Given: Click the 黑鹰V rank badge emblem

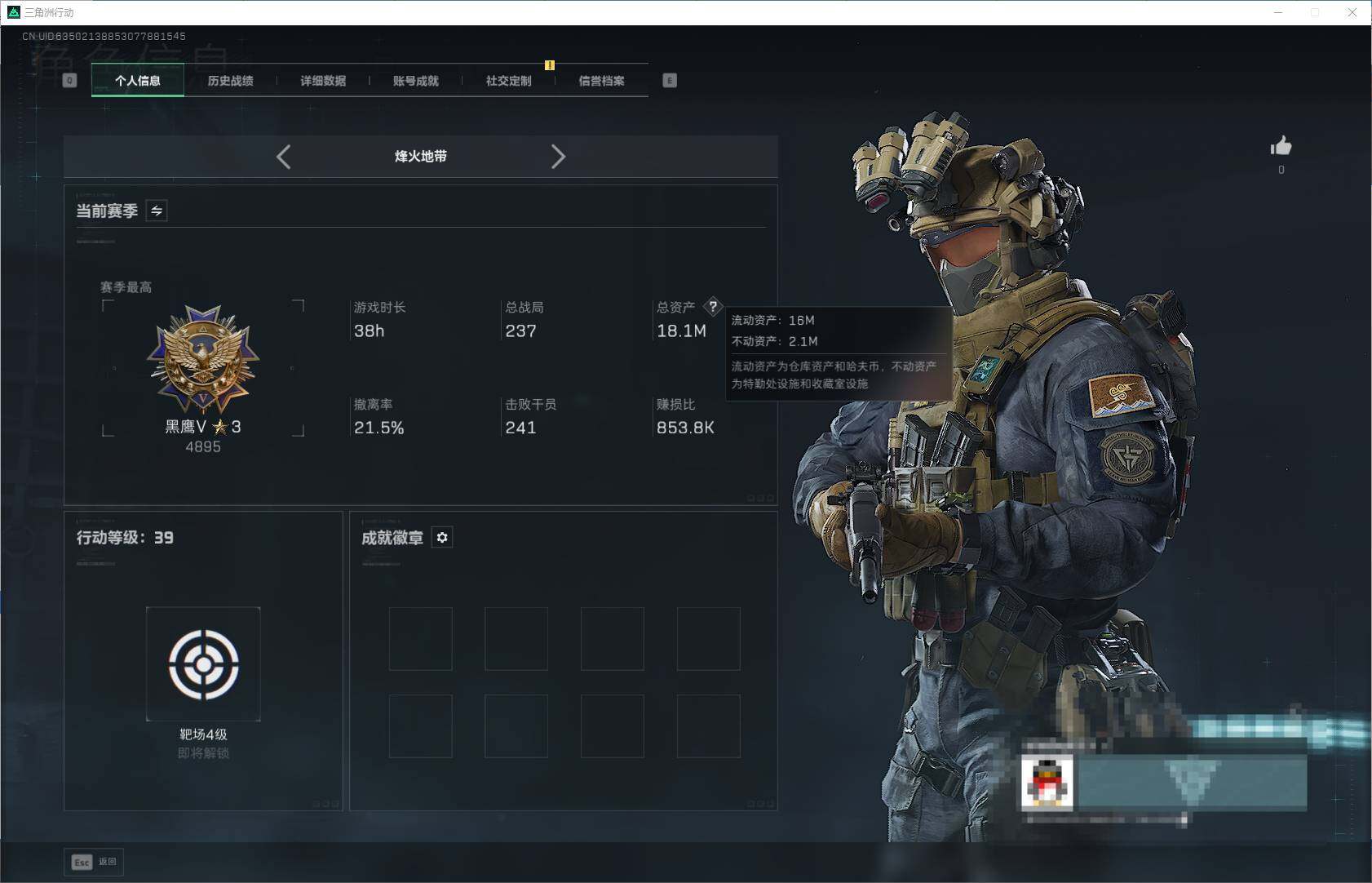Looking at the screenshot, I should [203, 359].
